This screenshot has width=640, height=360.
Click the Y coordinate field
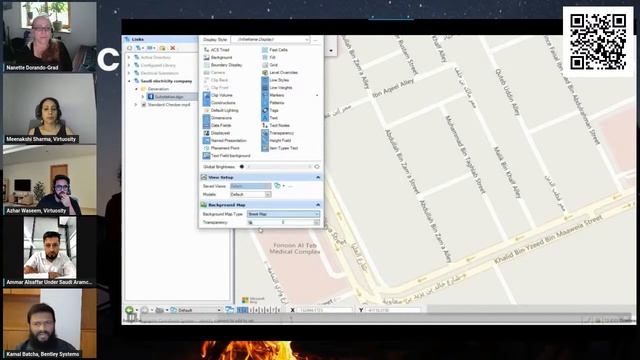point(393,310)
